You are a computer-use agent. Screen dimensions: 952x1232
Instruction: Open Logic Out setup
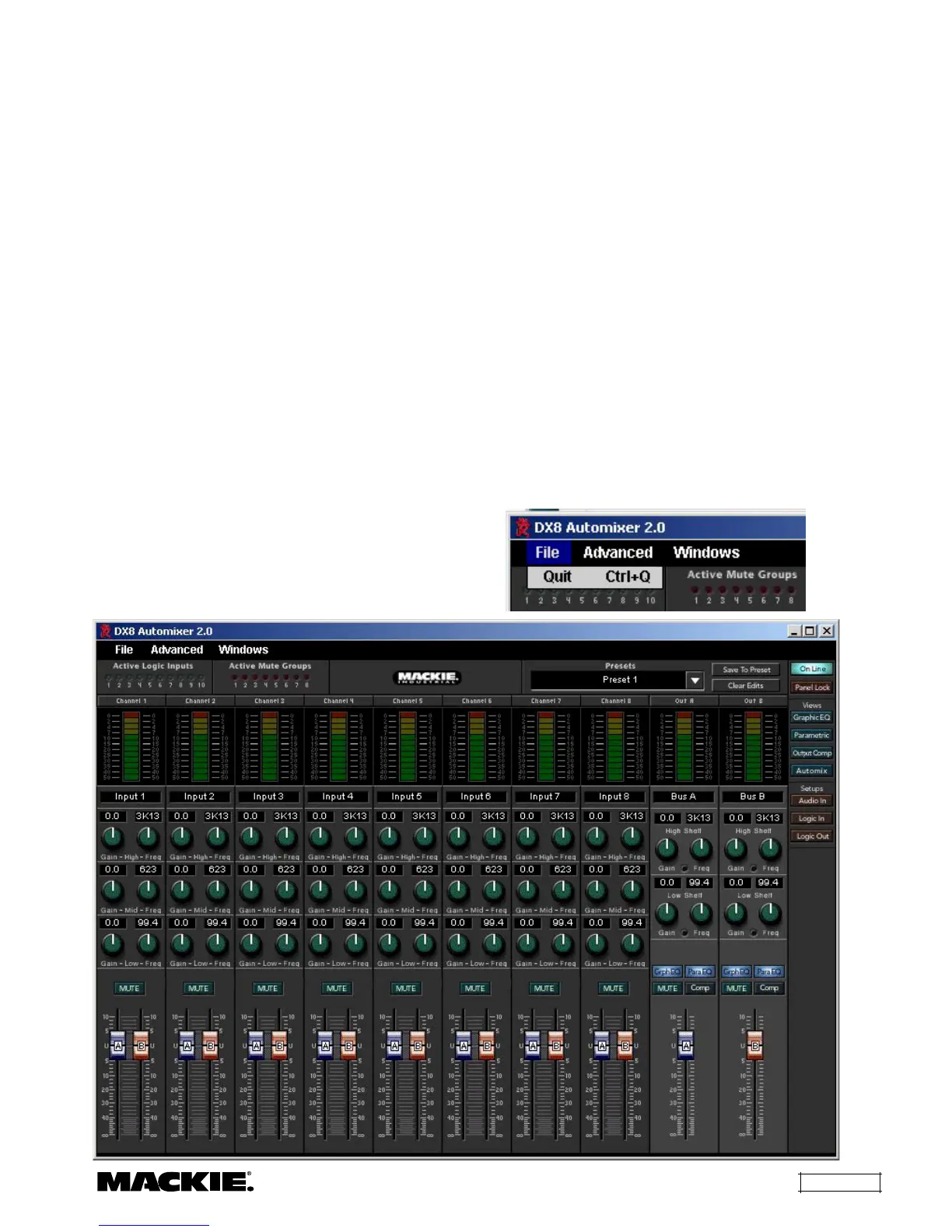[812, 836]
